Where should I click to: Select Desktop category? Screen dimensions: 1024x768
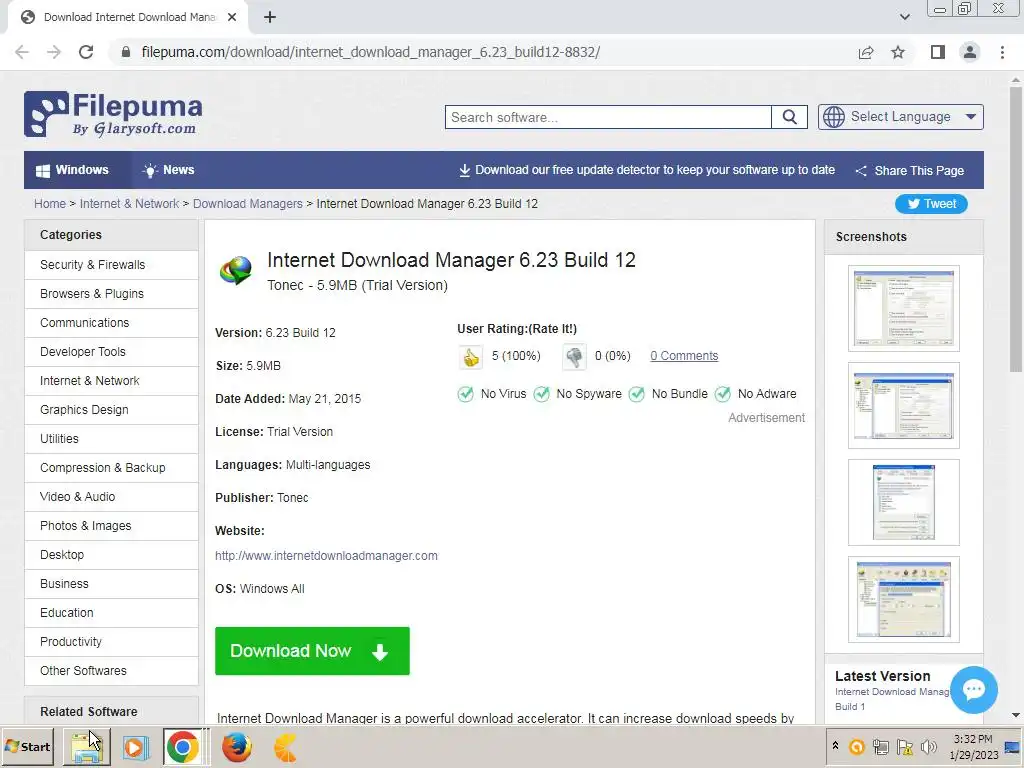[111, 554]
